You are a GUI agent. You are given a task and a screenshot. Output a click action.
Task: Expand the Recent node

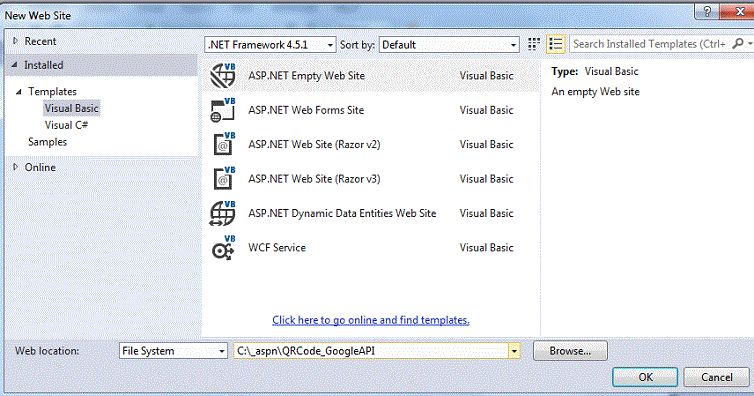pos(15,41)
